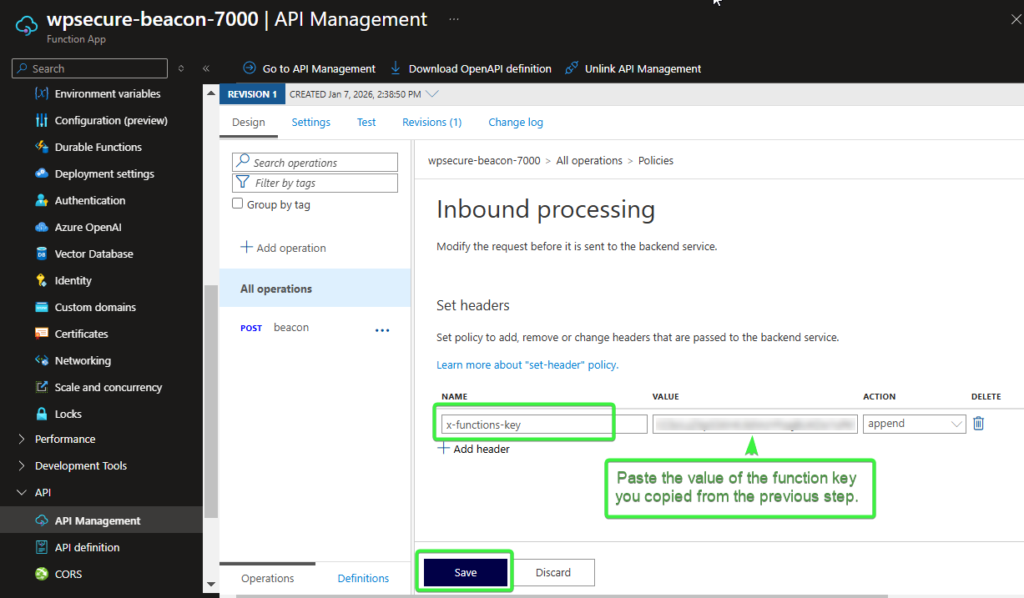Expand the Performance section

pos(22,439)
